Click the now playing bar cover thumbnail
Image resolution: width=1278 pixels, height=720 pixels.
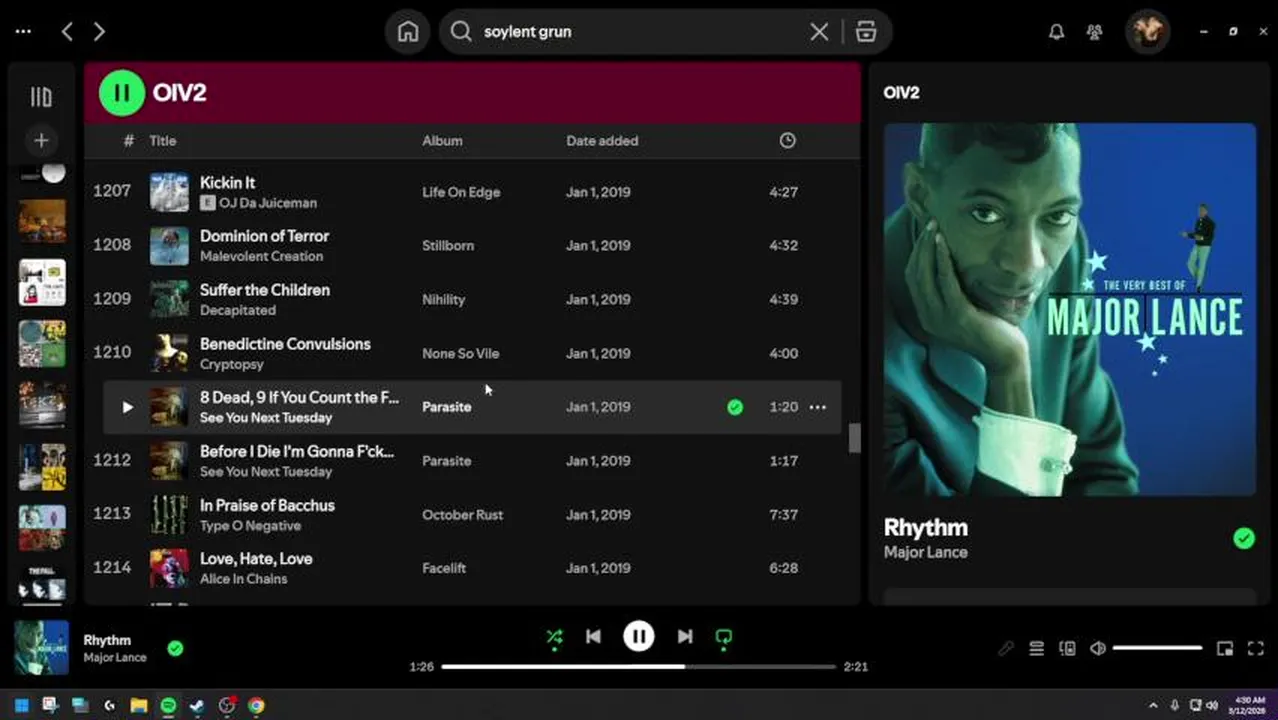pyautogui.click(x=41, y=648)
